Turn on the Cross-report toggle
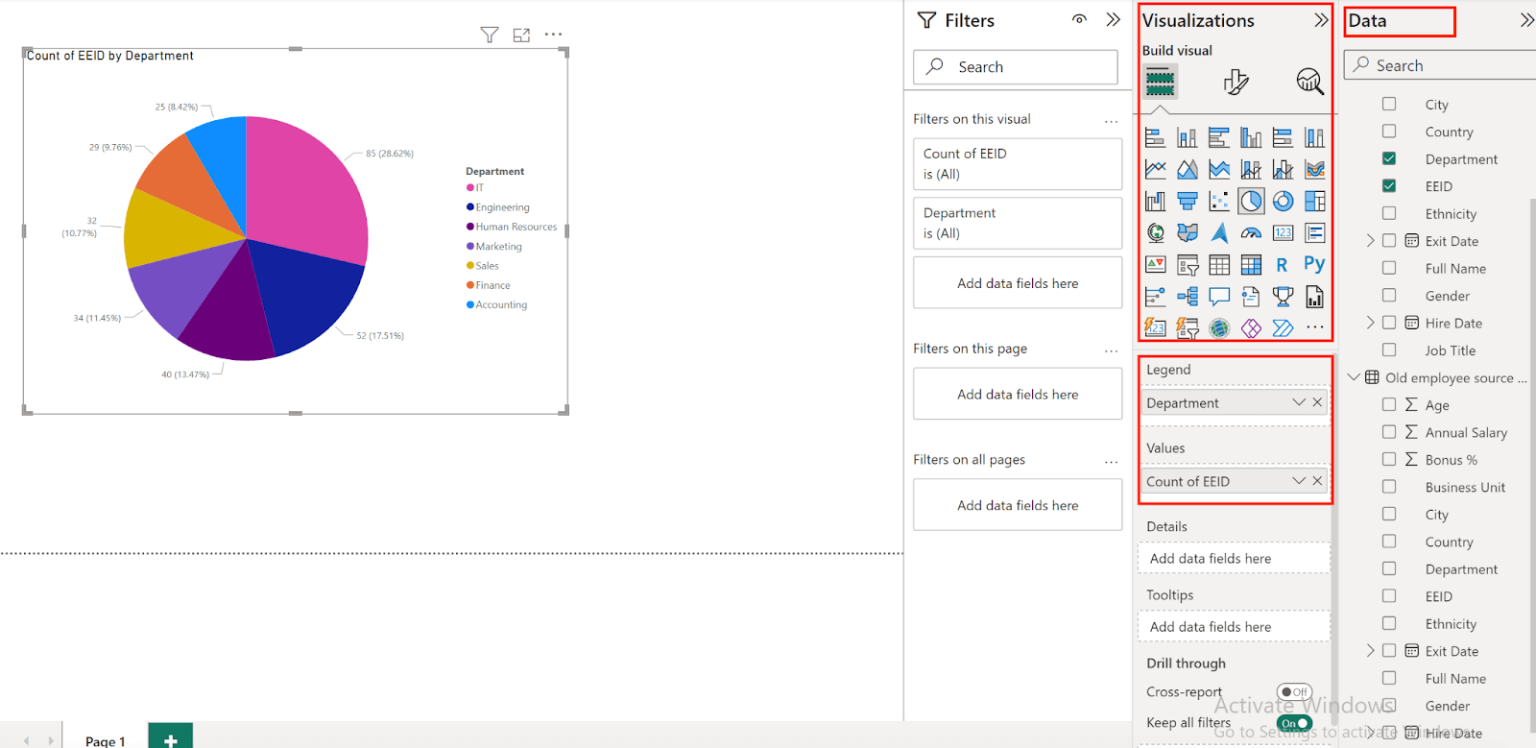 (1295, 691)
